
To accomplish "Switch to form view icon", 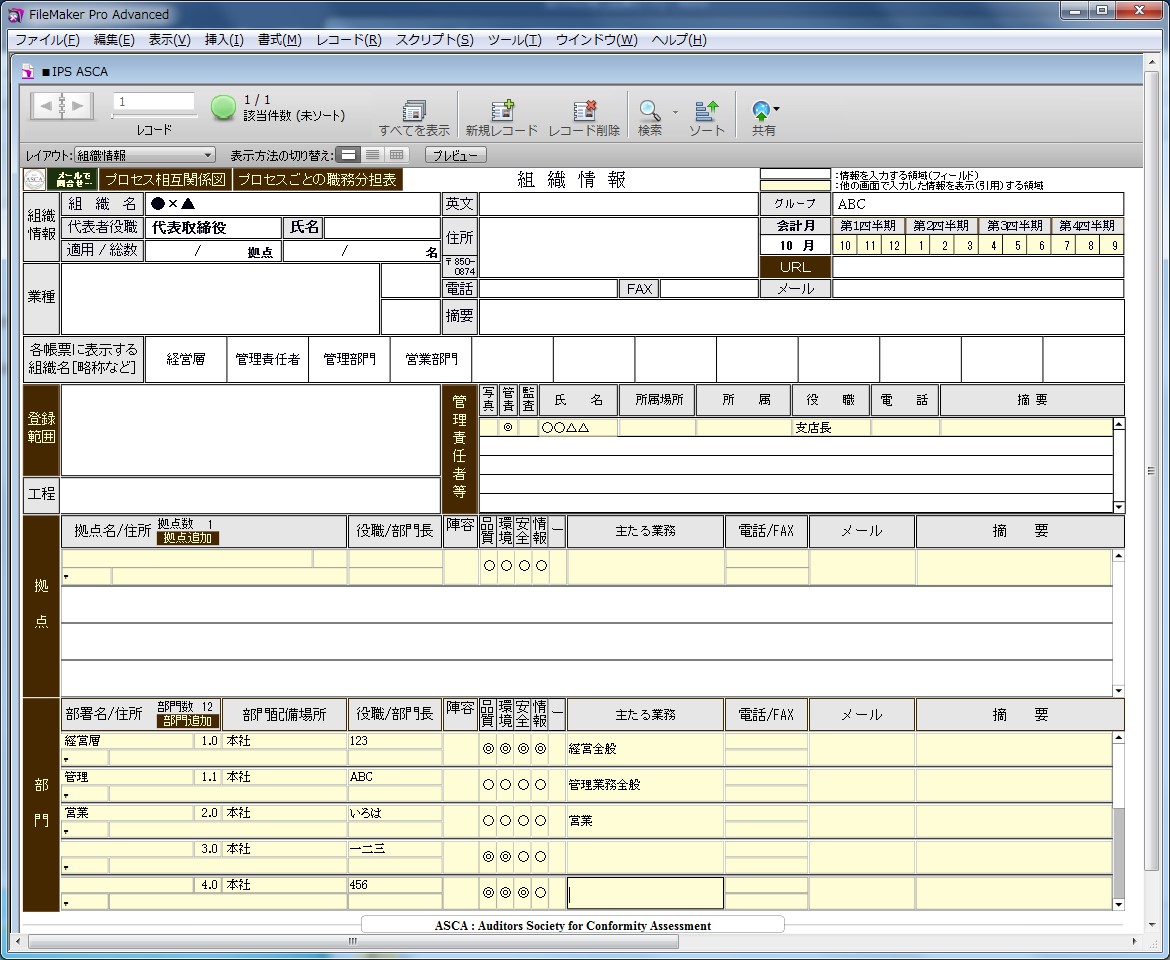I will (348, 154).
